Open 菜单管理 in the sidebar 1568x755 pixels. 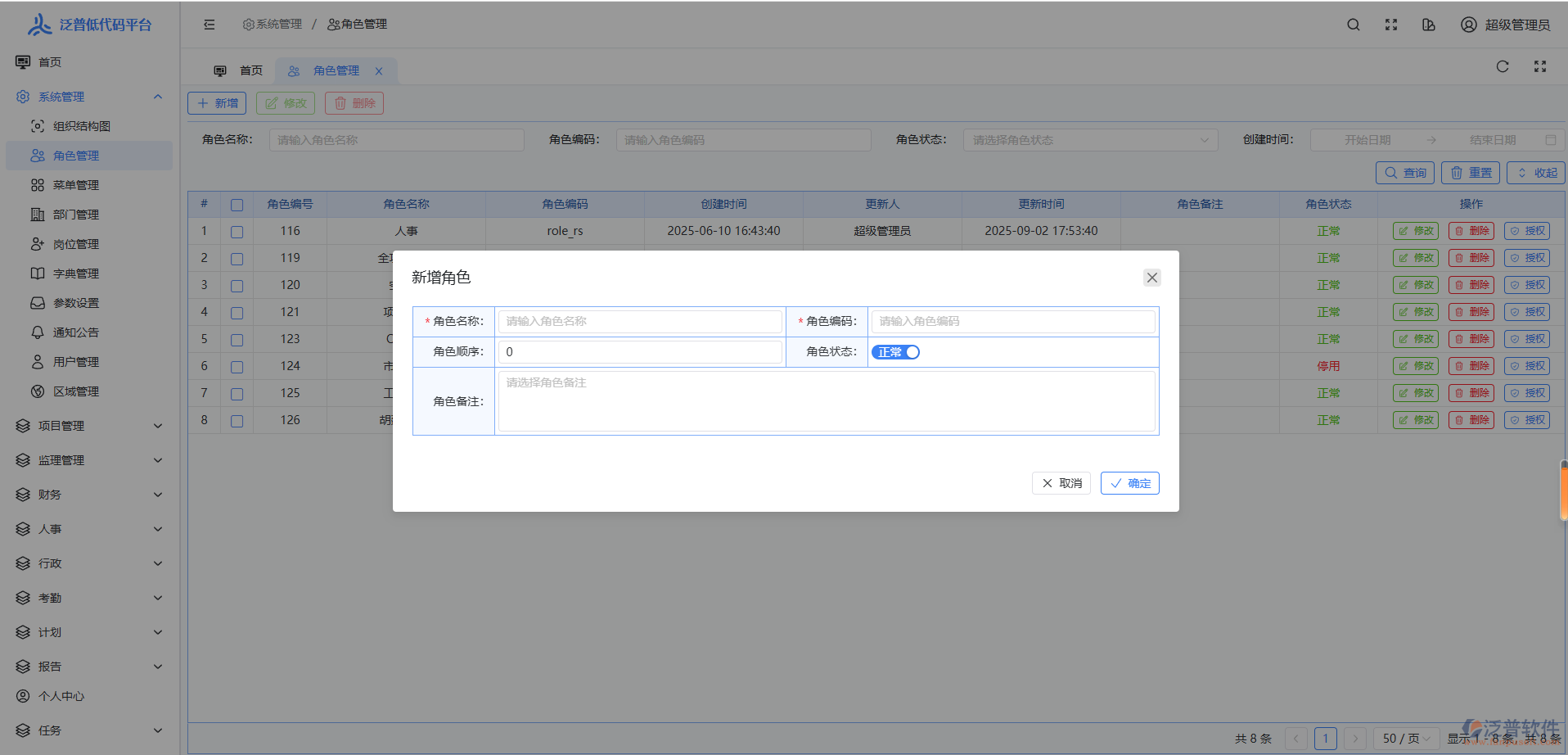[x=76, y=185]
